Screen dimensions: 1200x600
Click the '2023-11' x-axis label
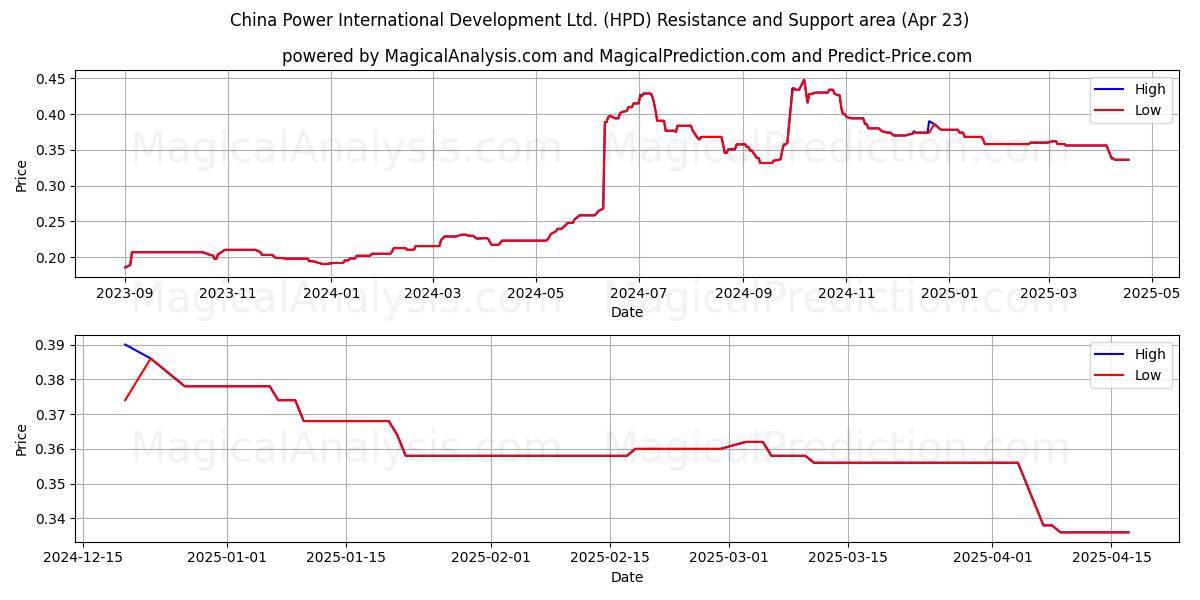tap(228, 293)
